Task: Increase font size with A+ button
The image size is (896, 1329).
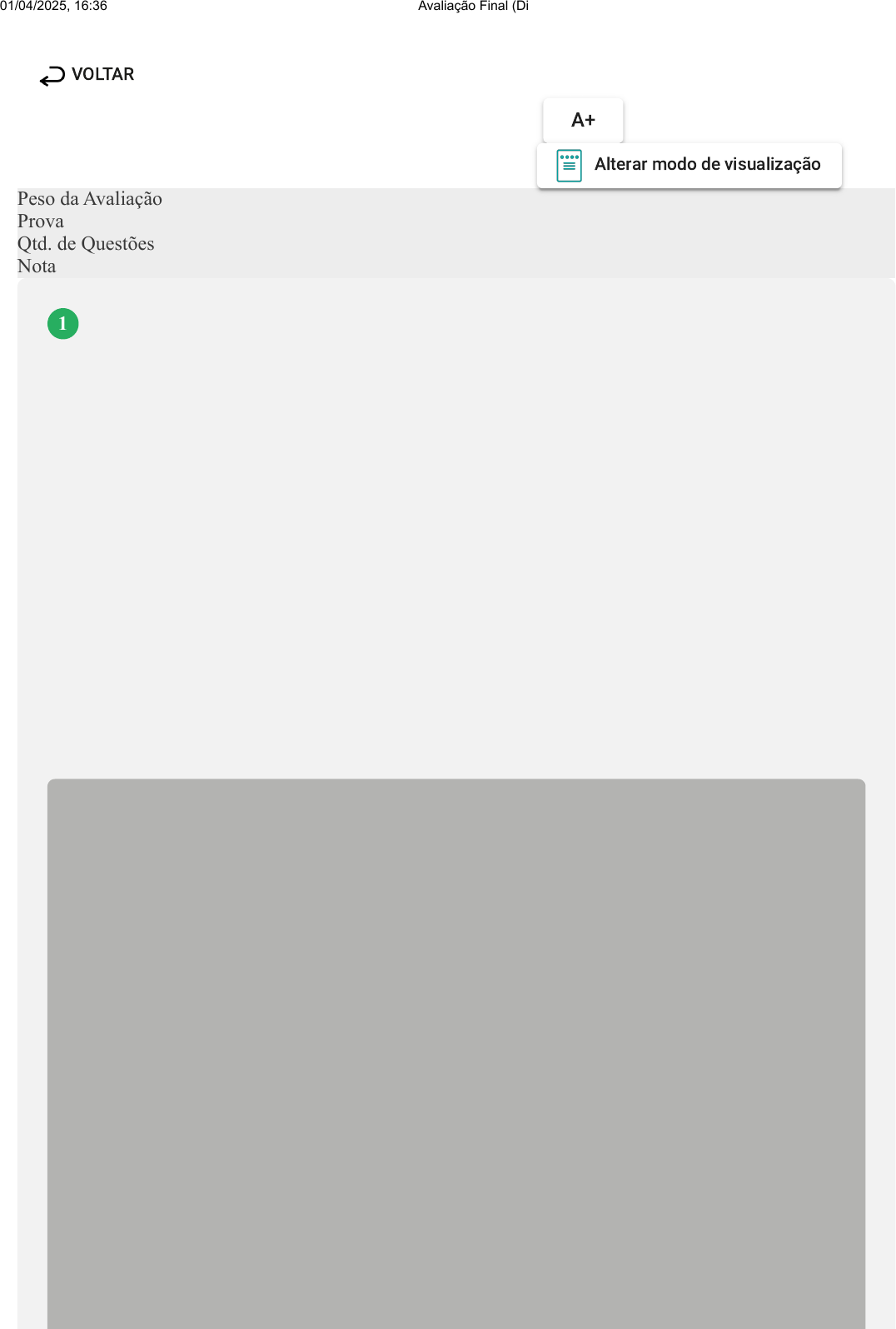Action: point(583,120)
